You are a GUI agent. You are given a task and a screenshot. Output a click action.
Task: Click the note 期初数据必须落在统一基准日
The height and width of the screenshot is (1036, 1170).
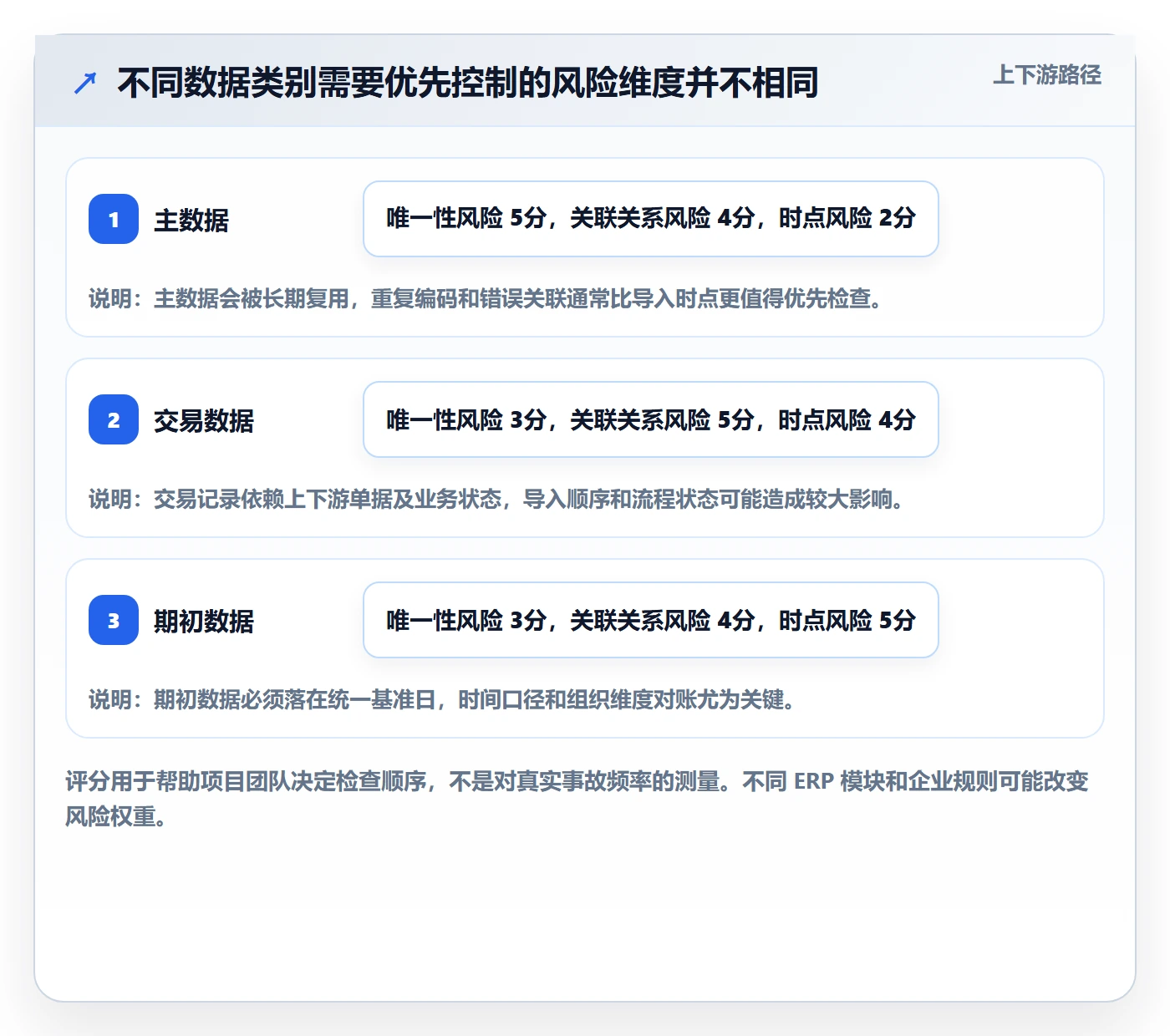pos(443,700)
